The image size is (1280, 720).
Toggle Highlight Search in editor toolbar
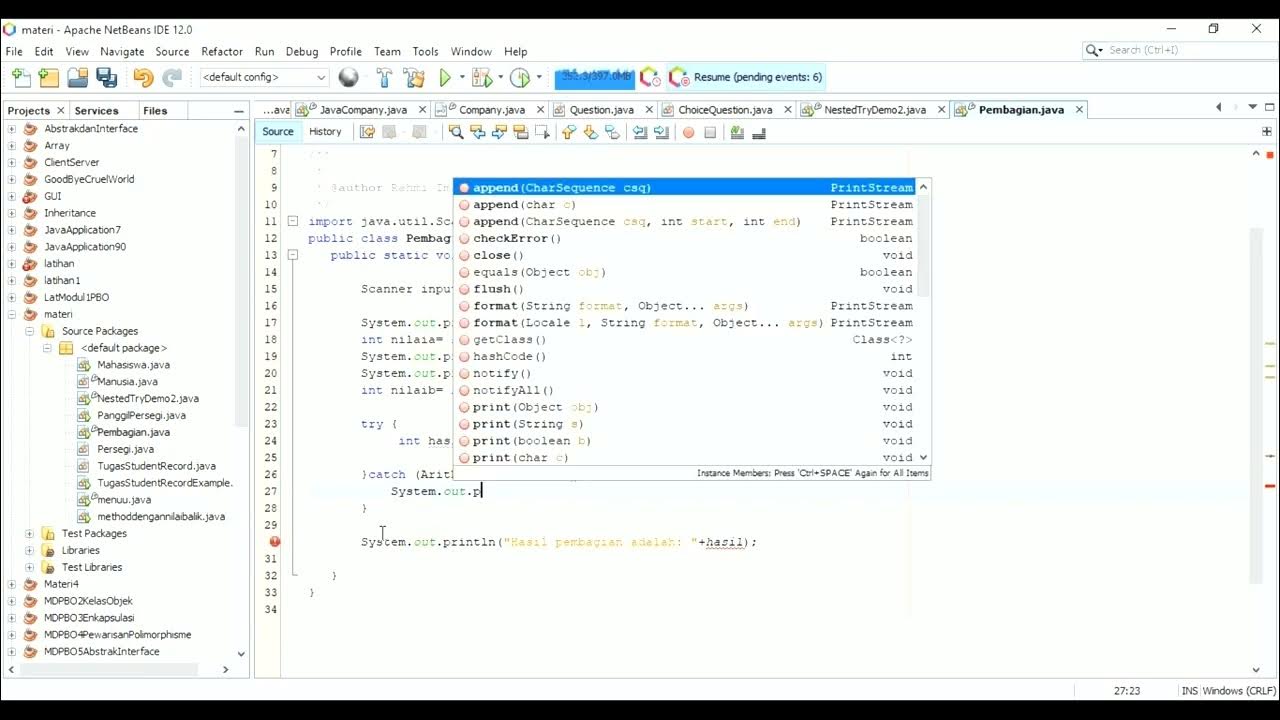(x=521, y=132)
